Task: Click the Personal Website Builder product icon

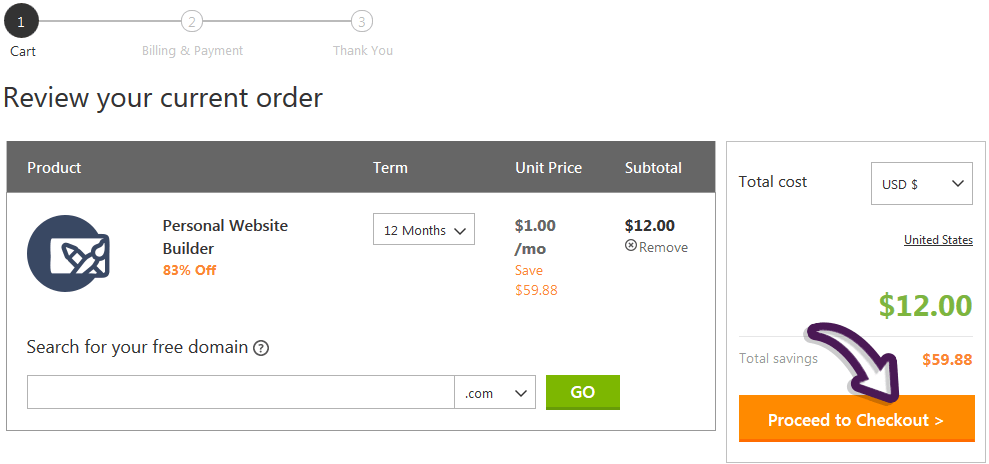Action: (x=69, y=253)
